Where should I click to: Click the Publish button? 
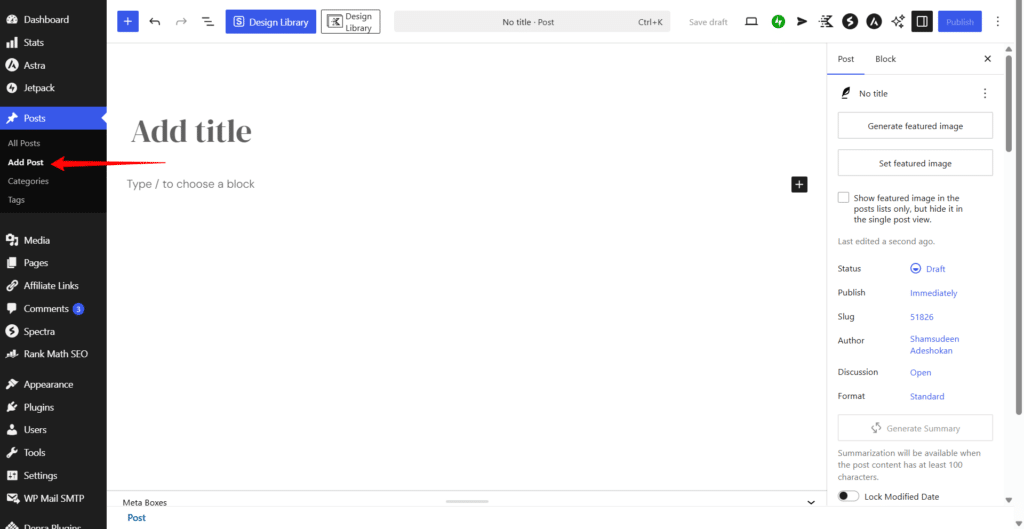tap(960, 22)
